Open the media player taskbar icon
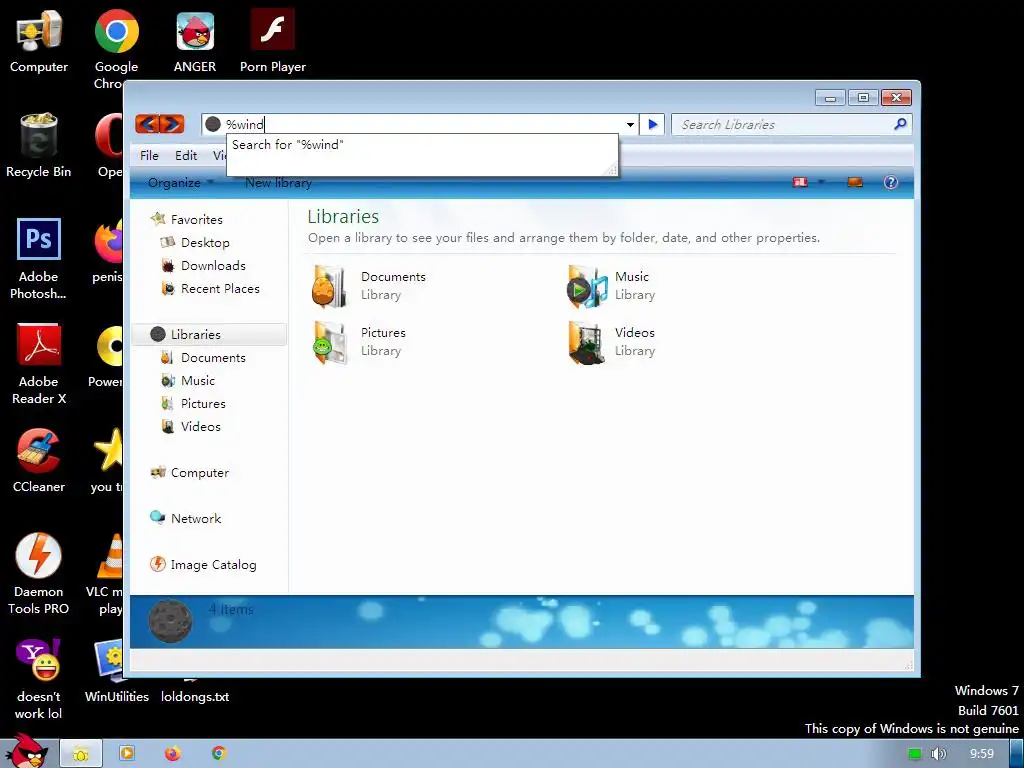This screenshot has width=1024, height=768. 127,753
